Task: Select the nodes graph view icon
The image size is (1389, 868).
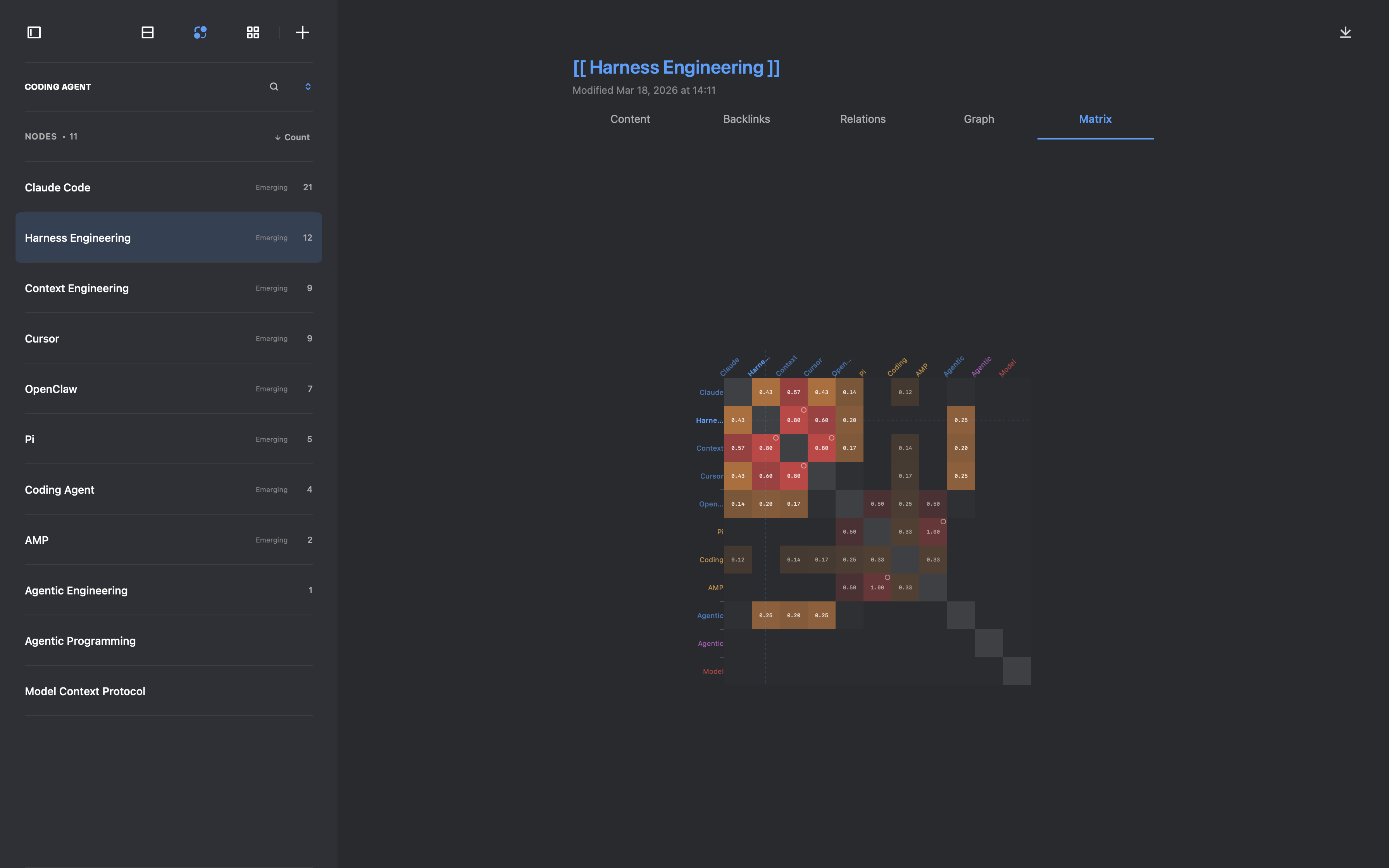Action: (x=200, y=33)
